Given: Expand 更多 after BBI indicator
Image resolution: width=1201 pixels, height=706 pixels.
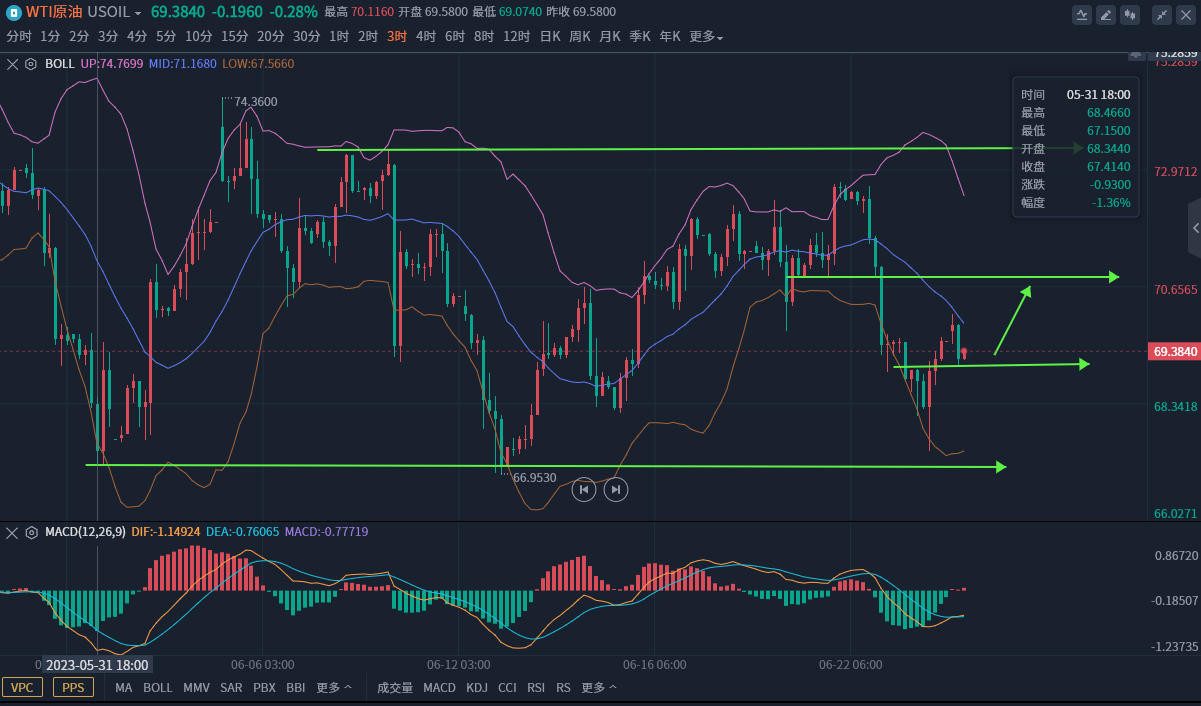Looking at the screenshot, I should pyautogui.click(x=334, y=688).
